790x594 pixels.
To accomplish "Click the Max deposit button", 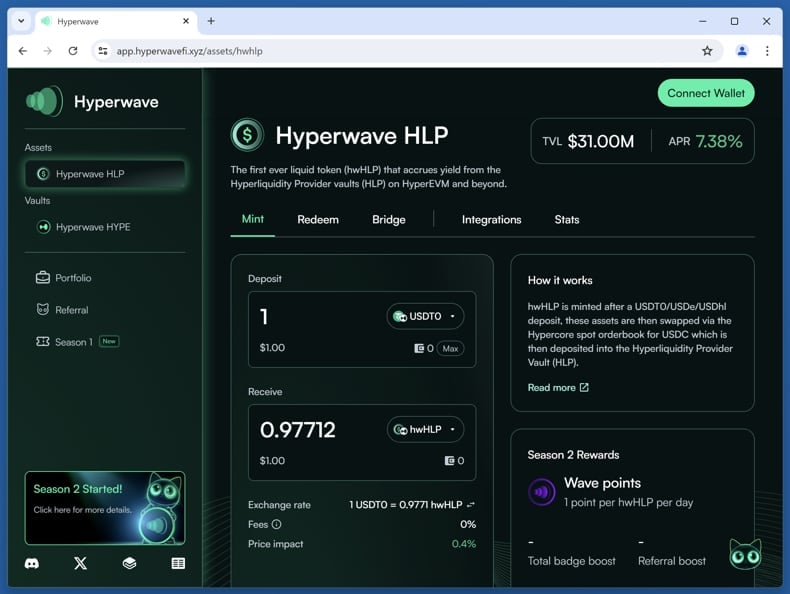I will click(x=450, y=348).
